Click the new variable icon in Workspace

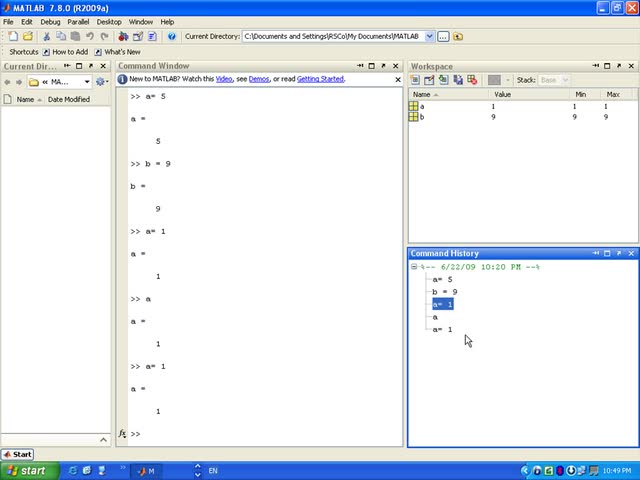pos(415,80)
